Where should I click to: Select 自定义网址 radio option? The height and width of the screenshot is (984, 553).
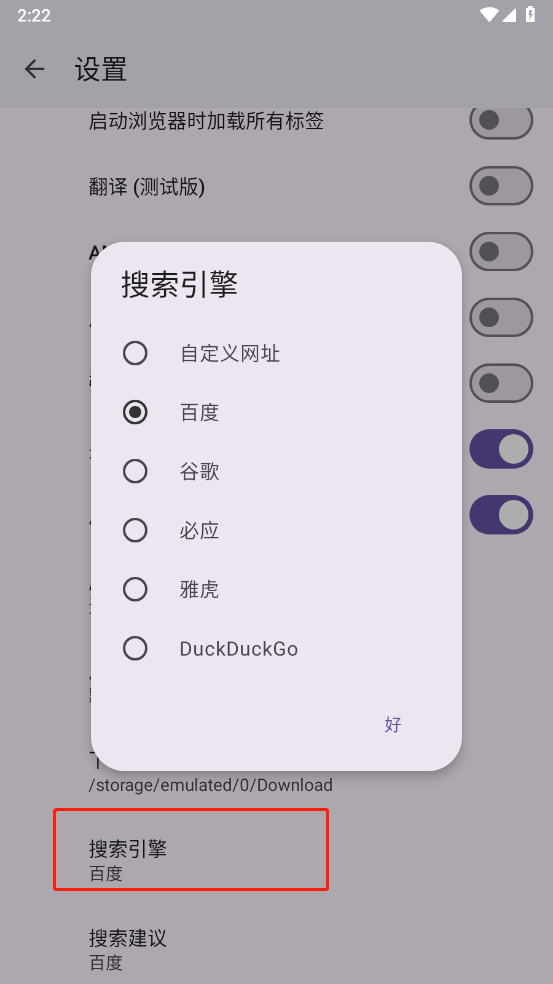coord(276,353)
